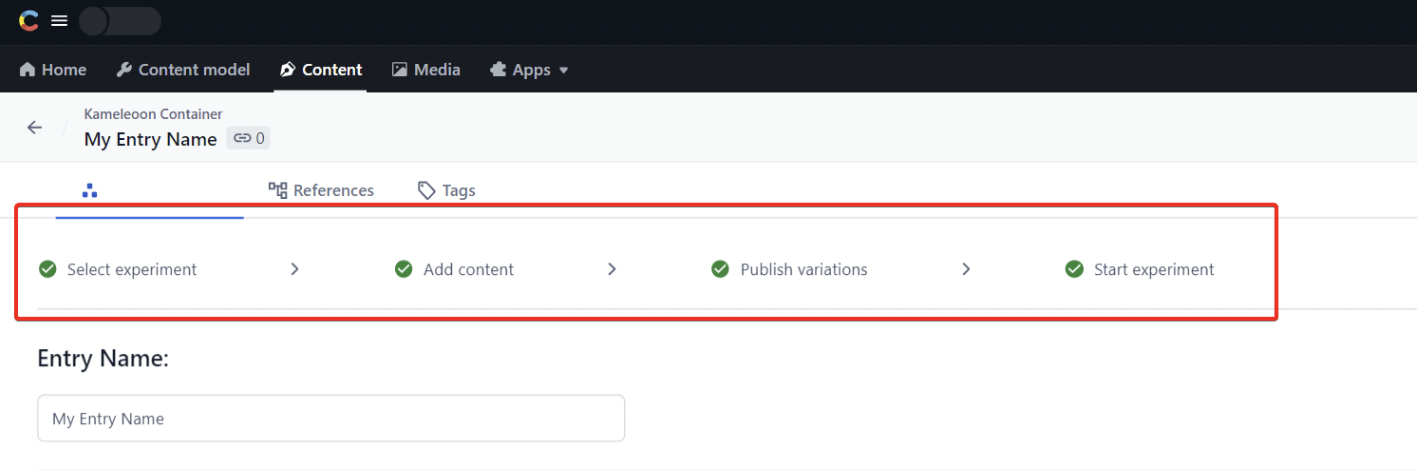Click chevron after Publish variations step
Image resolution: width=1418 pixels, height=470 pixels.
point(966,269)
